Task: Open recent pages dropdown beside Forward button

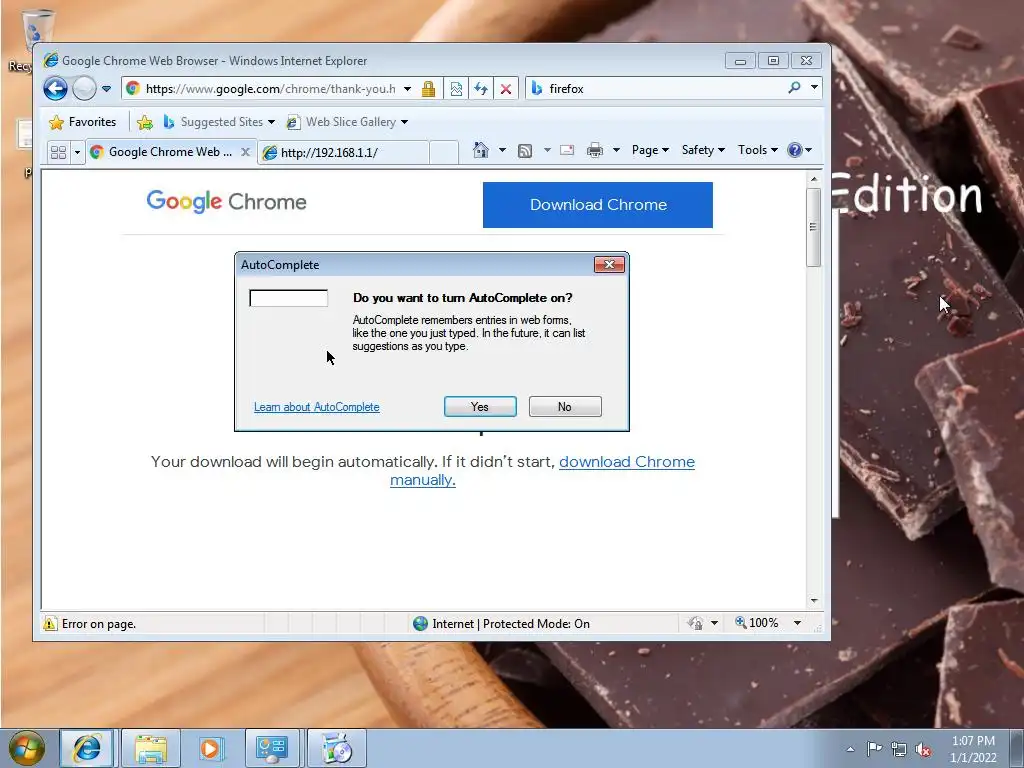Action: pyautogui.click(x=106, y=89)
